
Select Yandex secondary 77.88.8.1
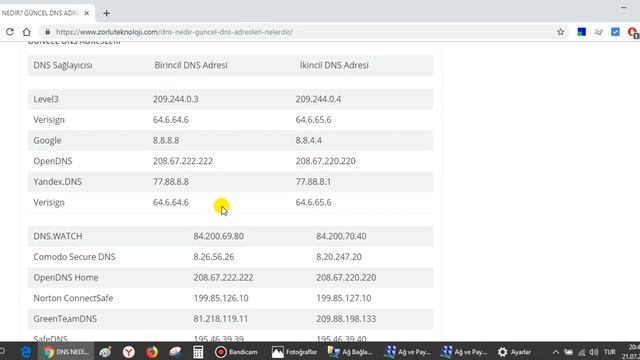313,182
